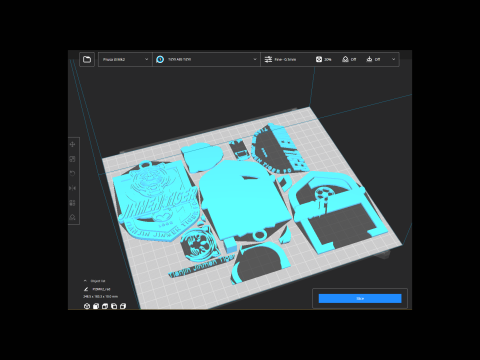This screenshot has width=480, height=360.
Task: Select the Mirror tool
Action: [72, 188]
